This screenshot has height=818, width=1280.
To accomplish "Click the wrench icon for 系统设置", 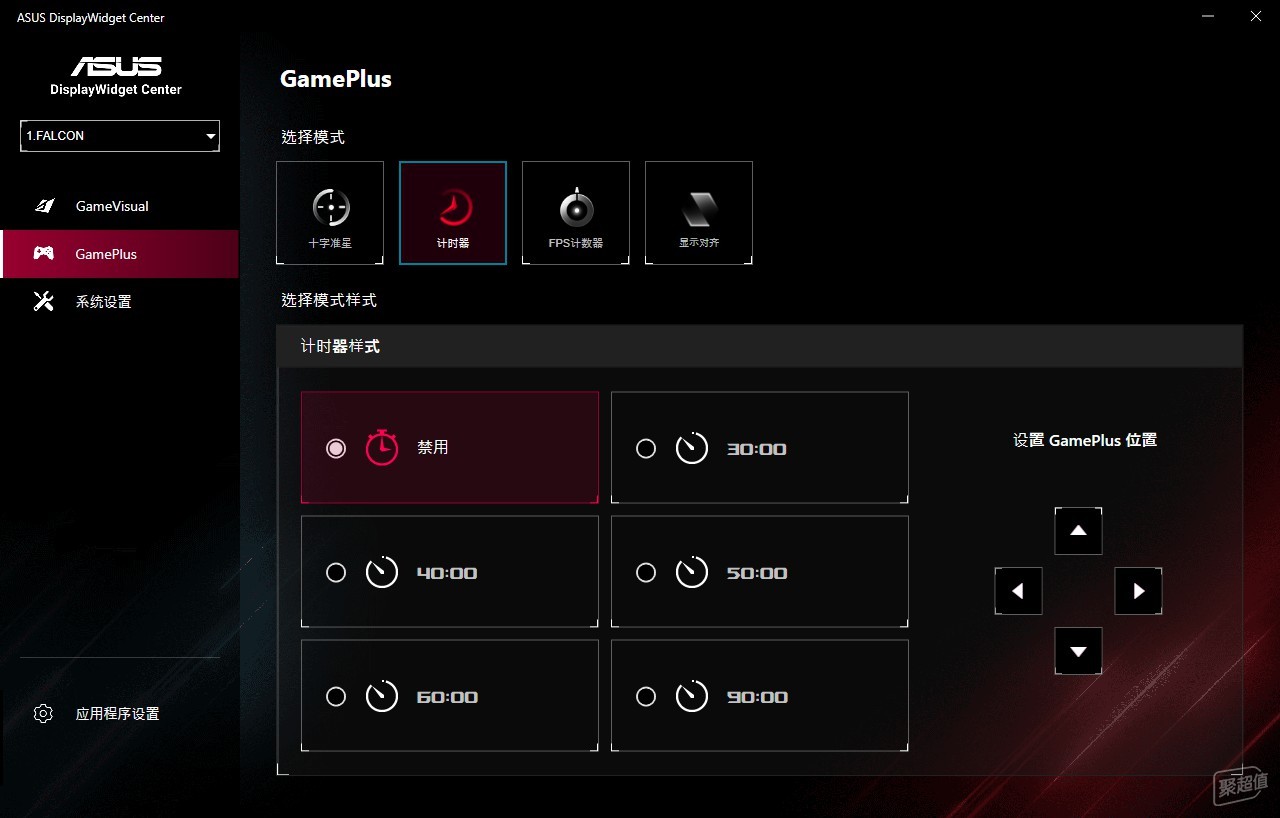I will pyautogui.click(x=44, y=301).
